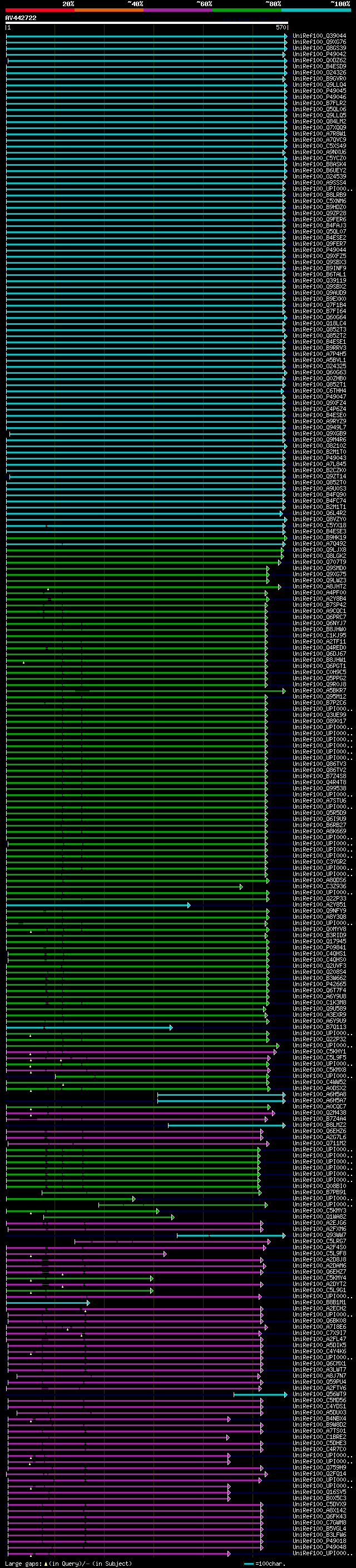This screenshot has height=1568, width=356.
Task: Click the 570 query end position label
Action: tap(280, 27)
